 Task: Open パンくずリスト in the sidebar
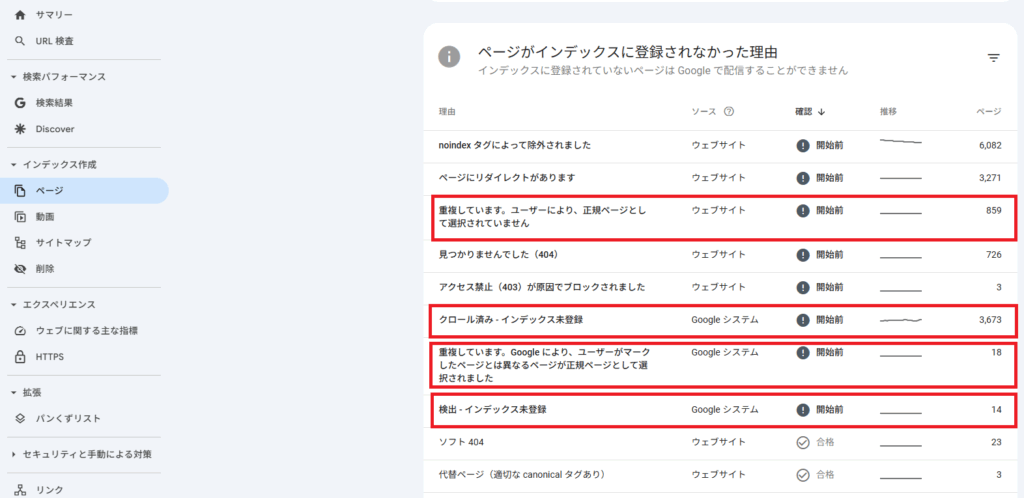pos(68,418)
